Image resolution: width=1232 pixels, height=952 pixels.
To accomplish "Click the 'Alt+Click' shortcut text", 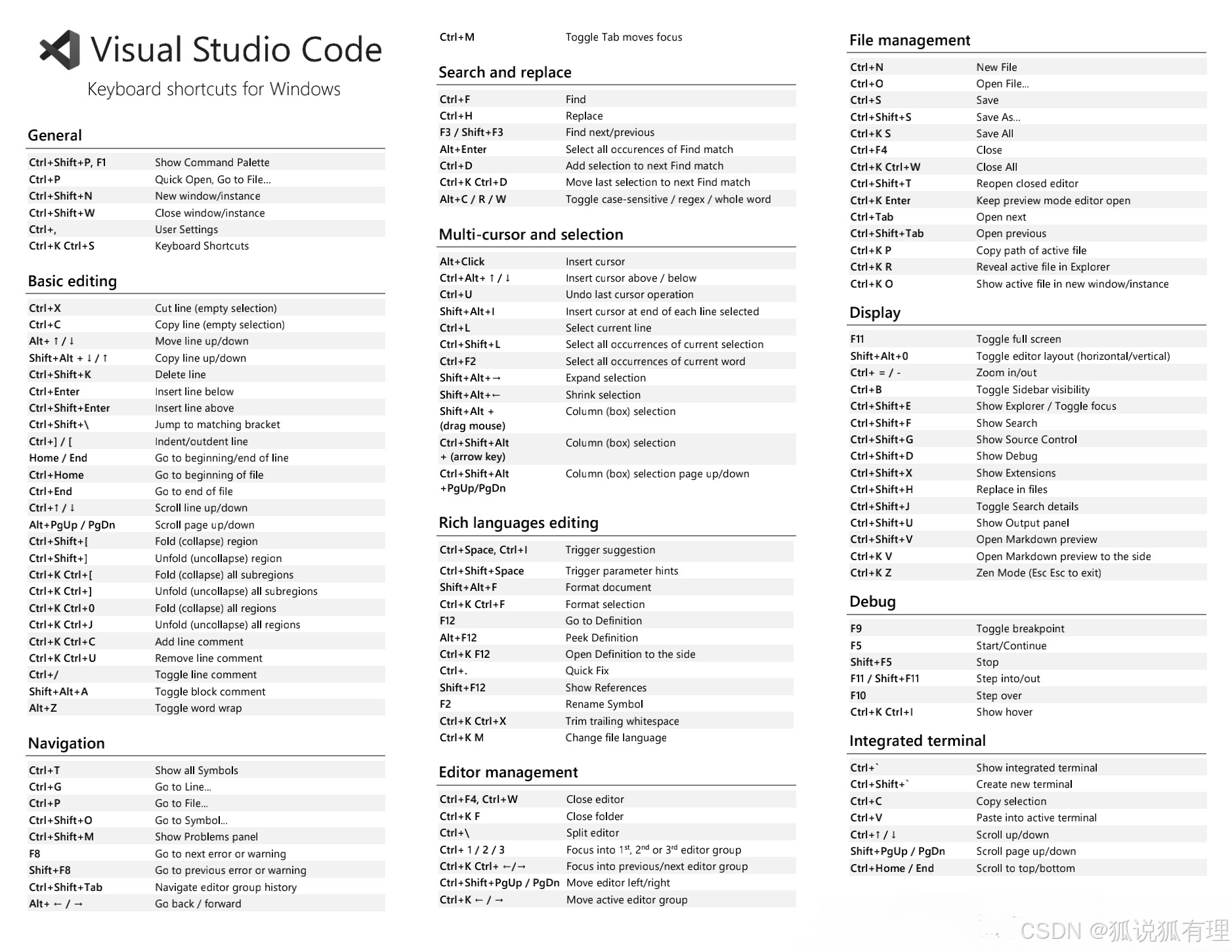I will [462, 261].
